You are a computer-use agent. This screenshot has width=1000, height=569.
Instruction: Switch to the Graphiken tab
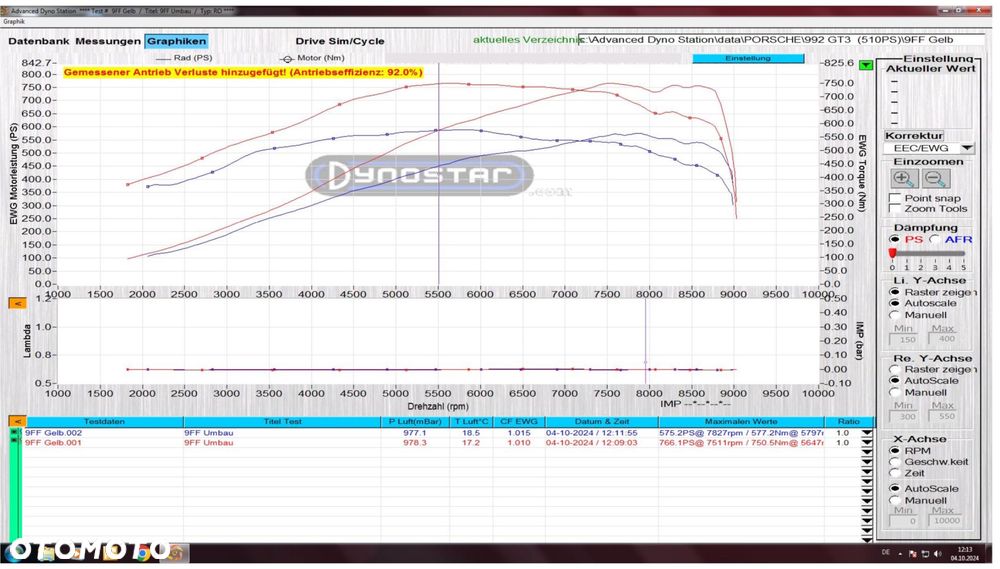pos(177,41)
